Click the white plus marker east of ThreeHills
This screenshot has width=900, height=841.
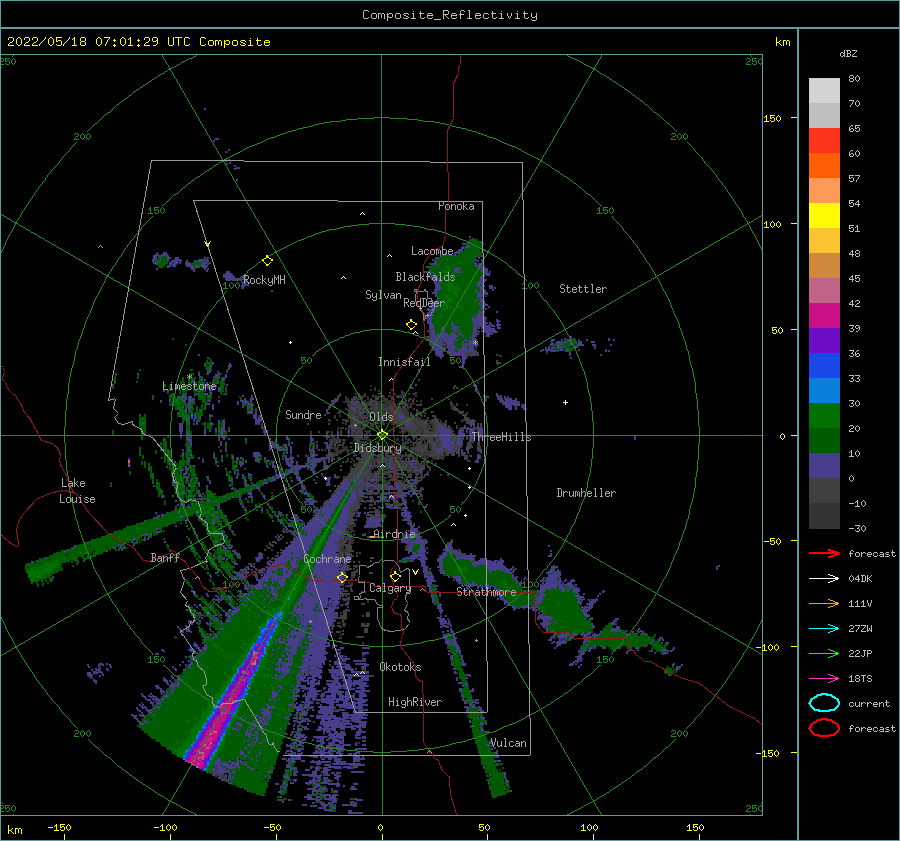point(565,402)
